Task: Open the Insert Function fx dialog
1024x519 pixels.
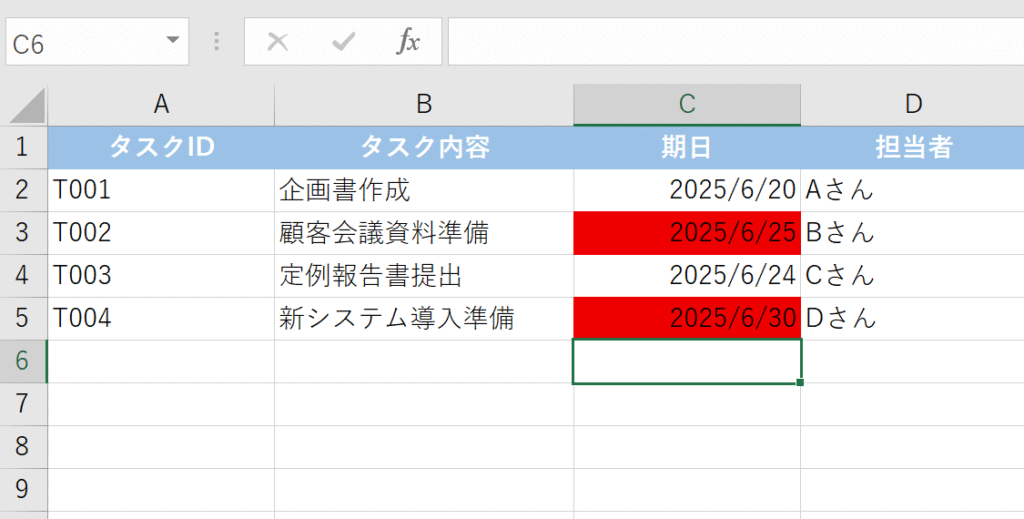Action: [x=408, y=42]
